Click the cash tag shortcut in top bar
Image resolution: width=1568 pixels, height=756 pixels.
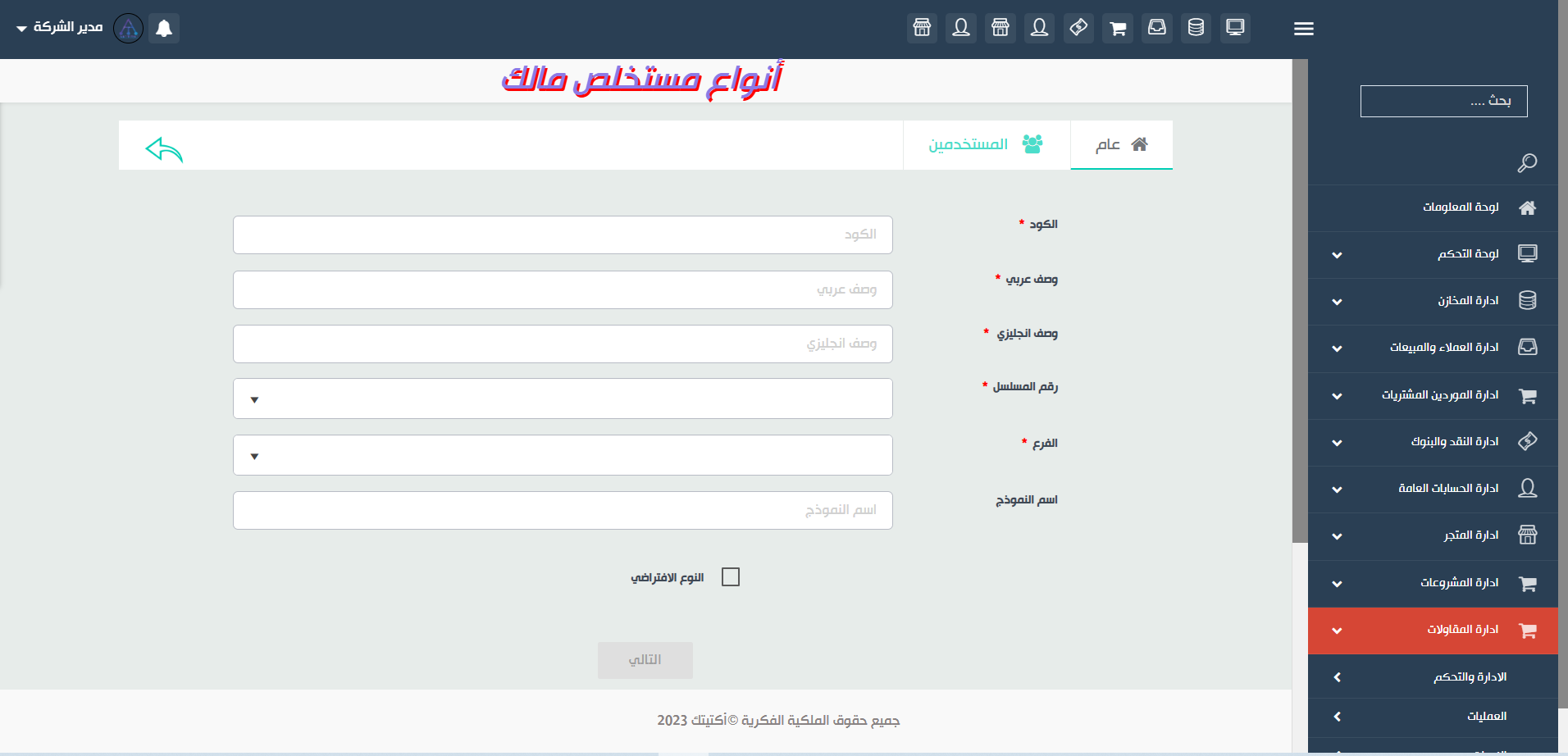click(1078, 28)
